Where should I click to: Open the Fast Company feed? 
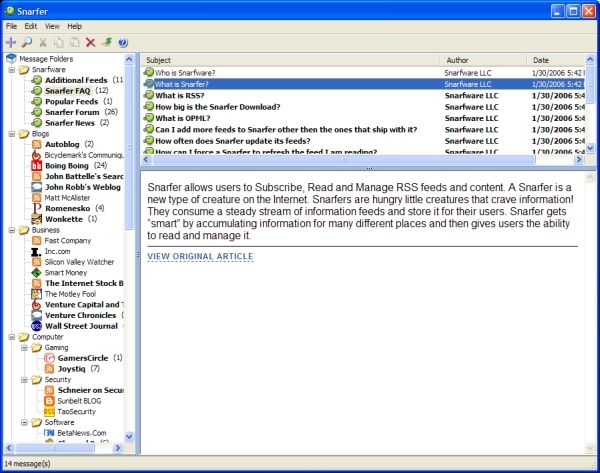pos(68,241)
